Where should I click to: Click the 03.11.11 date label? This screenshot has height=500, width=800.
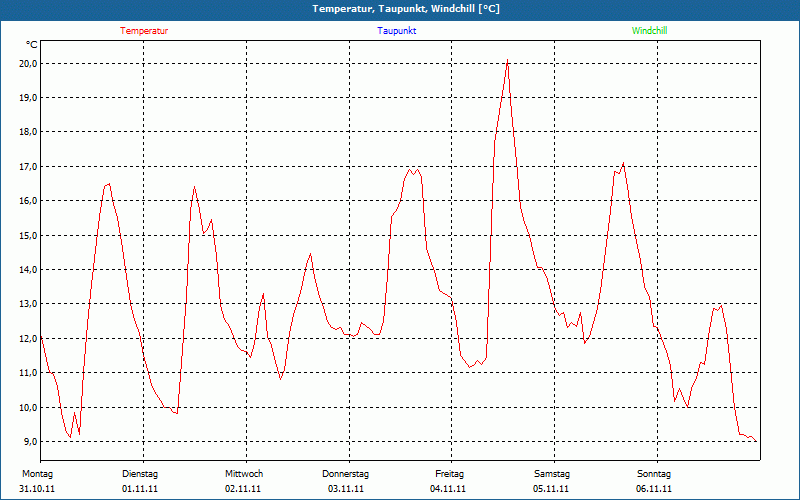(346, 489)
